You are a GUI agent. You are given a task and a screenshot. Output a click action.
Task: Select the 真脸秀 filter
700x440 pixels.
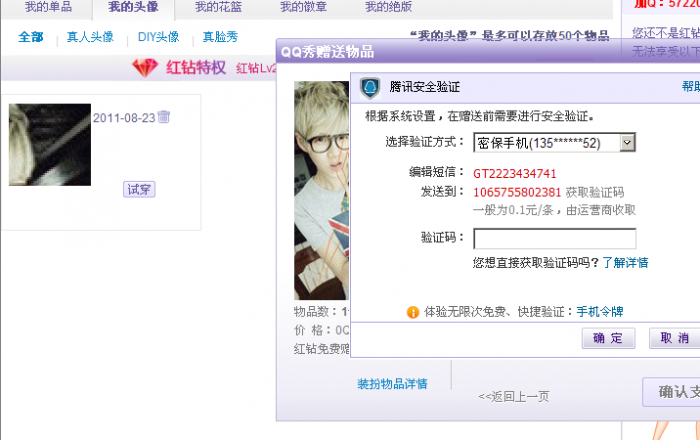[220, 37]
